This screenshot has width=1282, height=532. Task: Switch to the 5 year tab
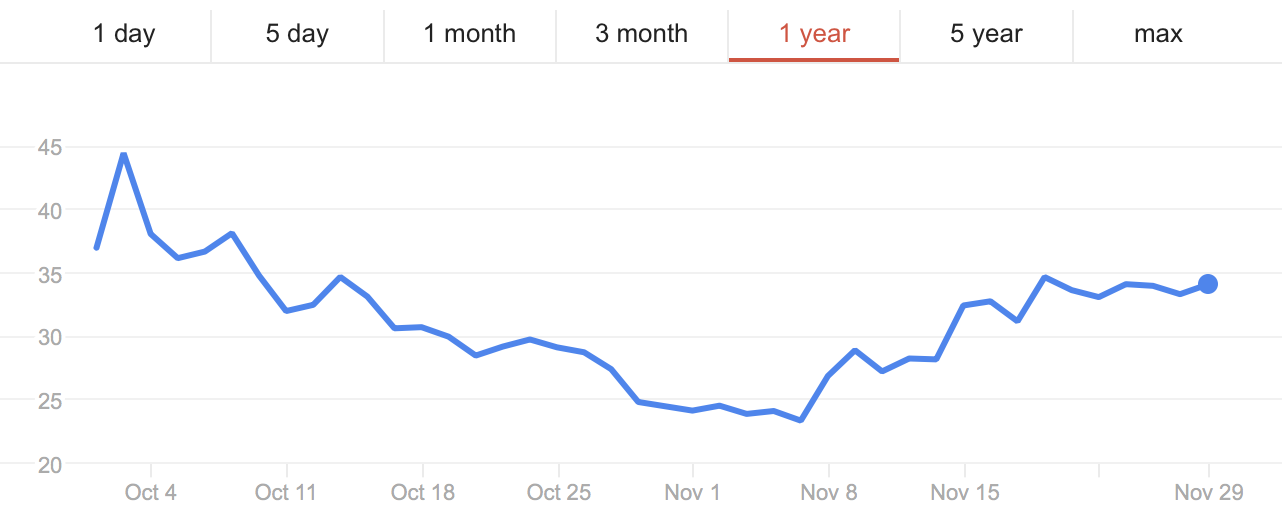click(x=986, y=34)
